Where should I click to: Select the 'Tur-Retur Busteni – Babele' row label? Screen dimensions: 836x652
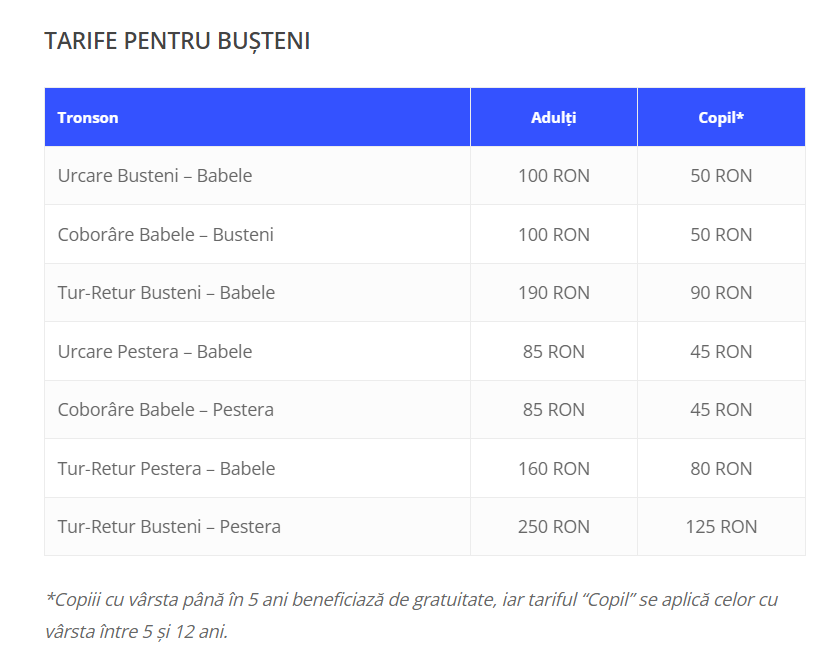166,293
